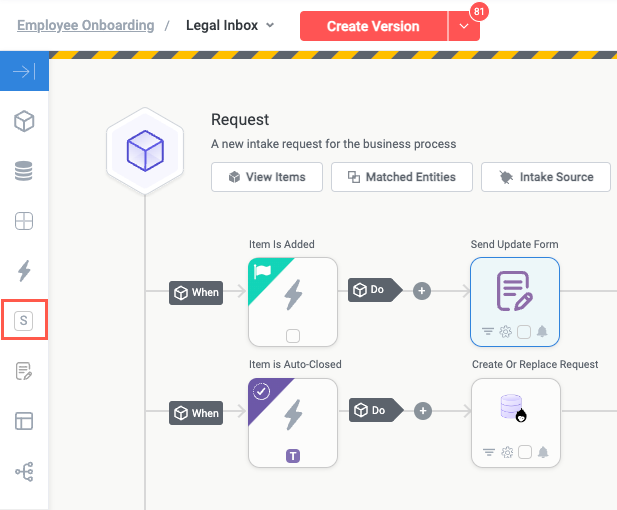617x510 pixels.
Task: Tick the checkbox on Create Or Replace Request node
Action: click(x=524, y=452)
